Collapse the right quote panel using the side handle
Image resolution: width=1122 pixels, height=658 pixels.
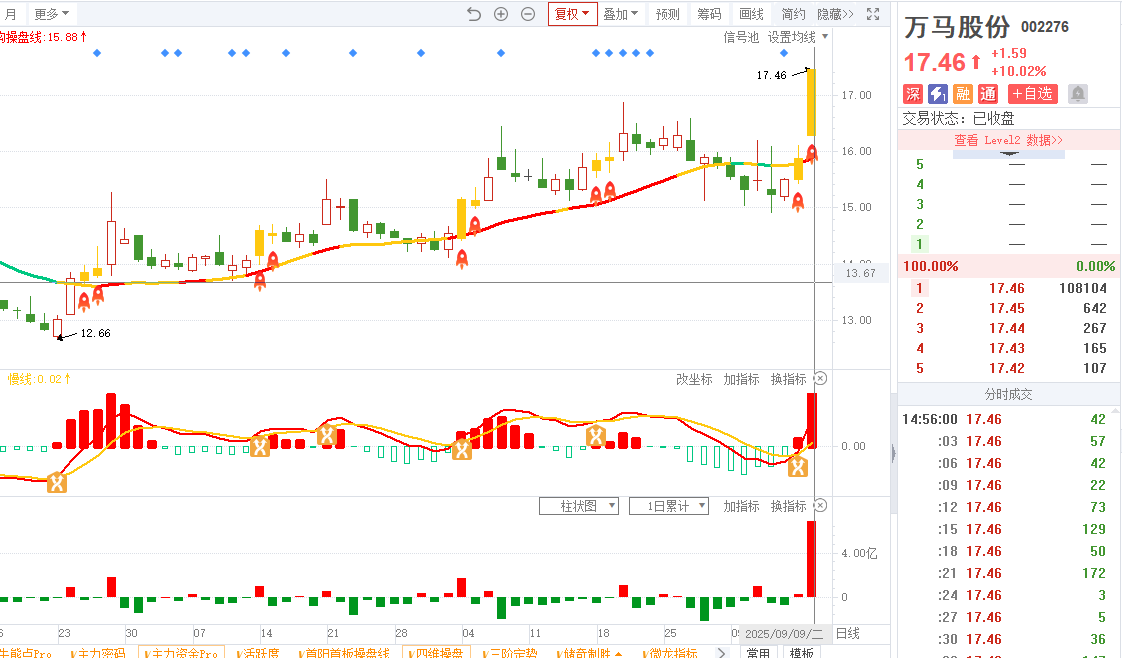894,453
